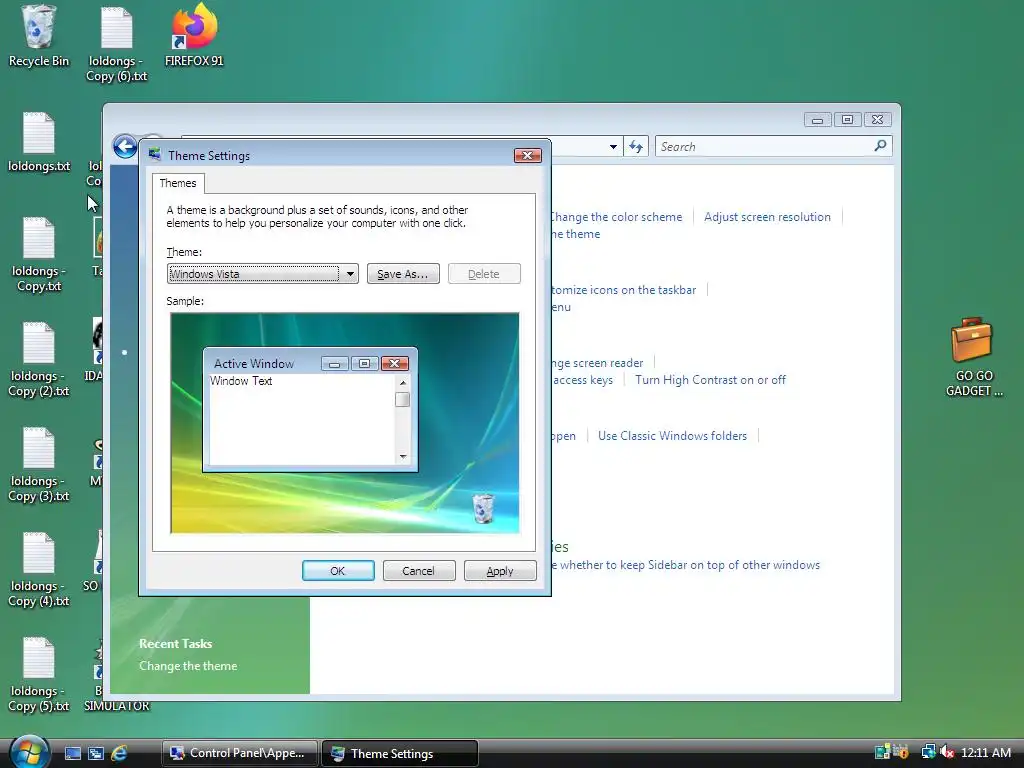
Task: Select loldongs - Copy.txt desktop file
Action: tap(39, 255)
